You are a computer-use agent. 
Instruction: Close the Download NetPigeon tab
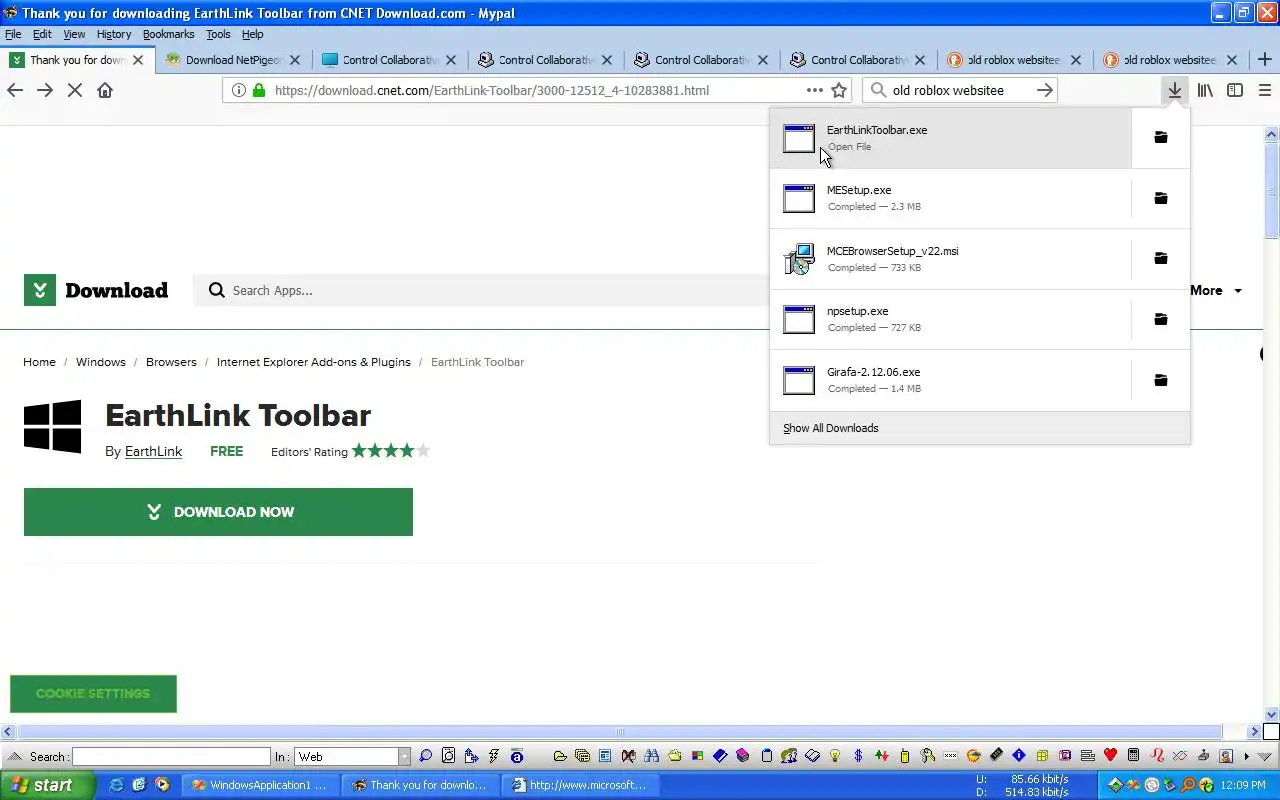coord(295,60)
